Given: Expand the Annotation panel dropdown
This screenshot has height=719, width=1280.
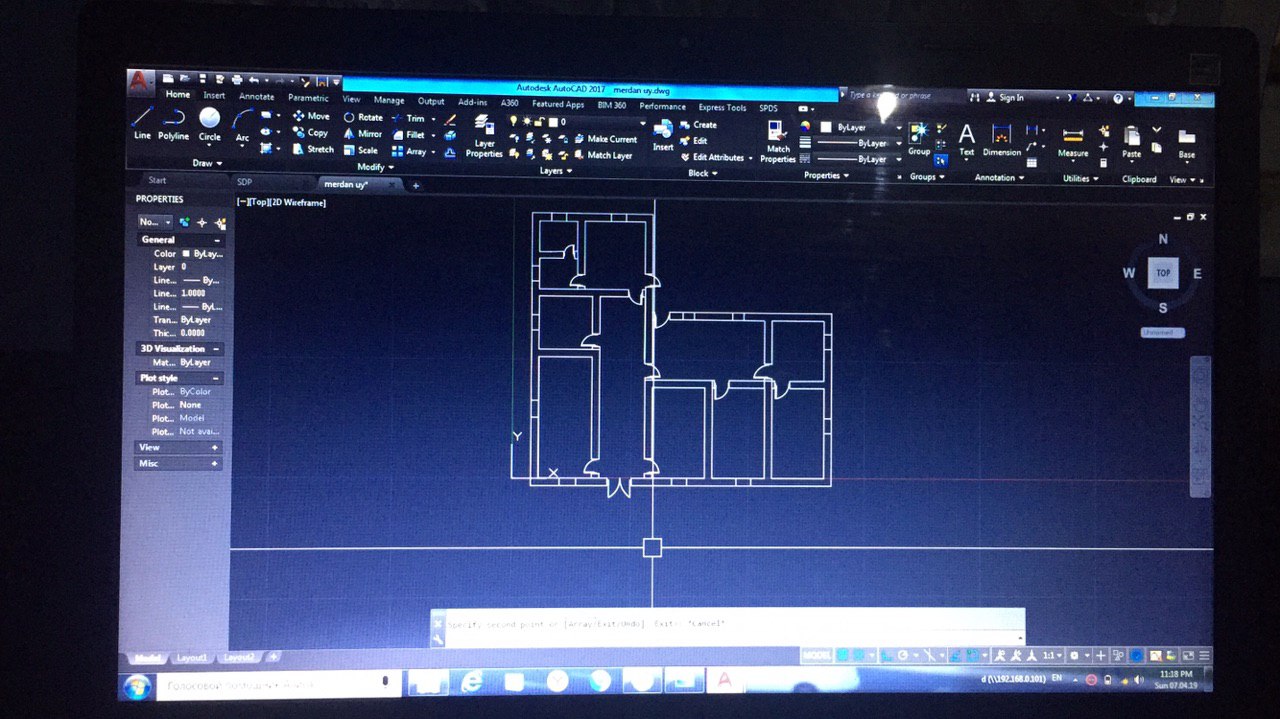Looking at the screenshot, I should pyautogui.click(x=999, y=177).
